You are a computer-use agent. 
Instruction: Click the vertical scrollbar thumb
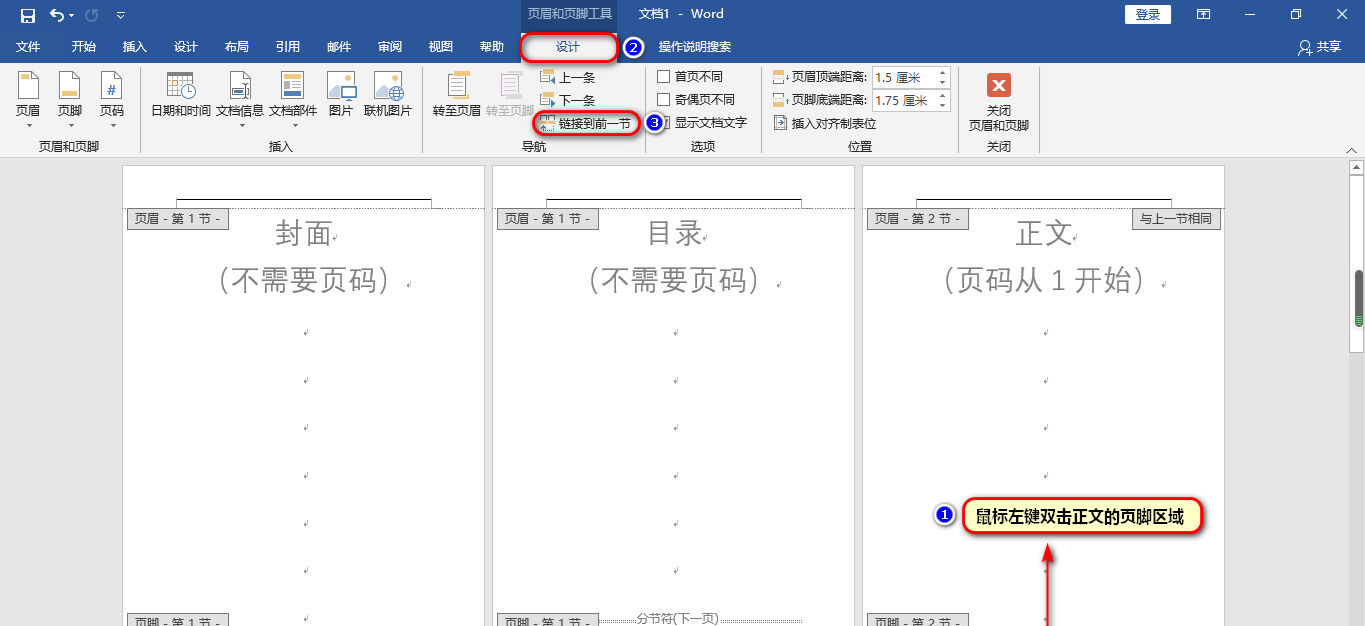[1358, 300]
